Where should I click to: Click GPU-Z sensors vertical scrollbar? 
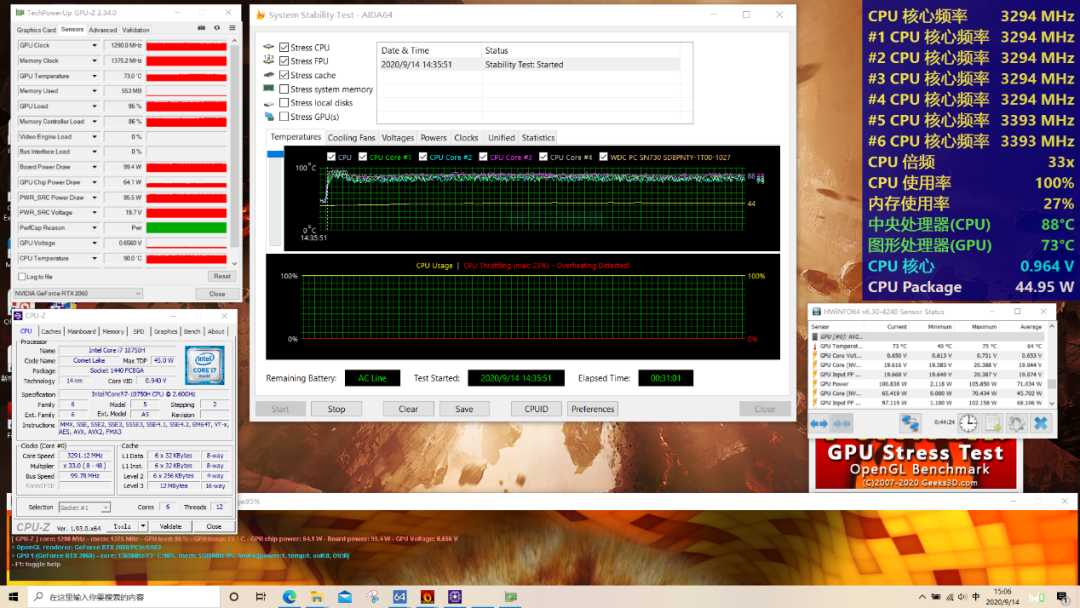click(234, 151)
